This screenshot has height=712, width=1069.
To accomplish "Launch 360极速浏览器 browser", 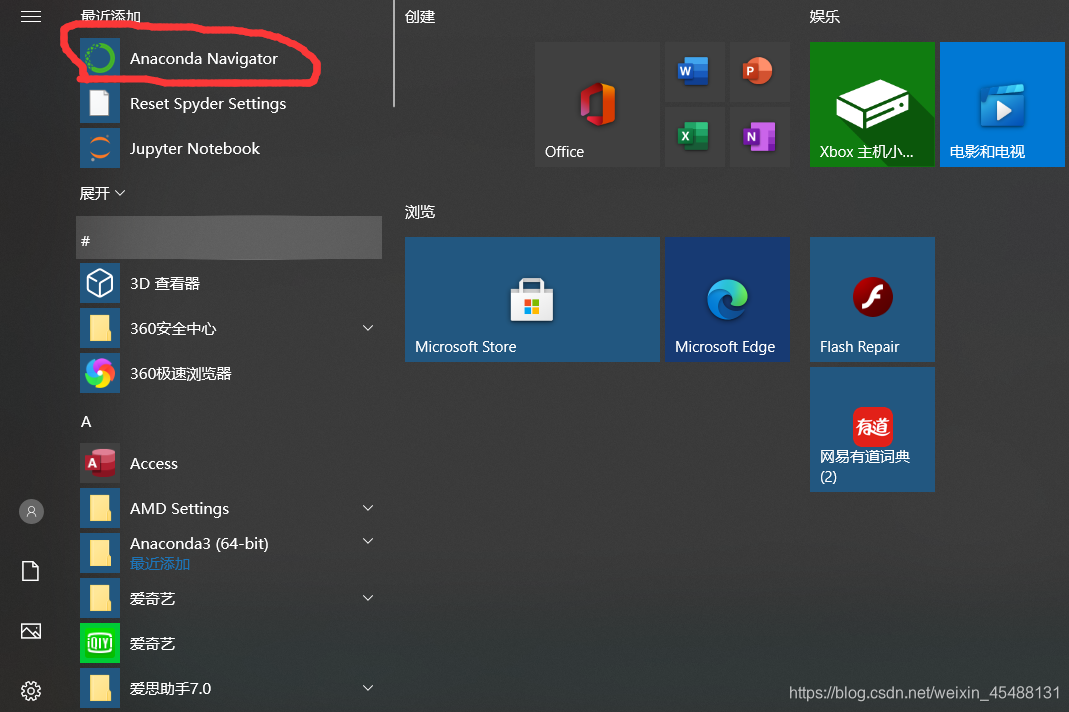I will click(230, 374).
